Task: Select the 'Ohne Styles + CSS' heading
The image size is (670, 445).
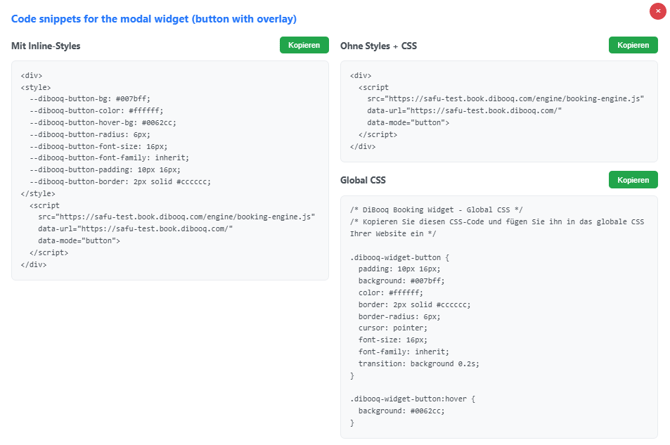Action: point(378,46)
